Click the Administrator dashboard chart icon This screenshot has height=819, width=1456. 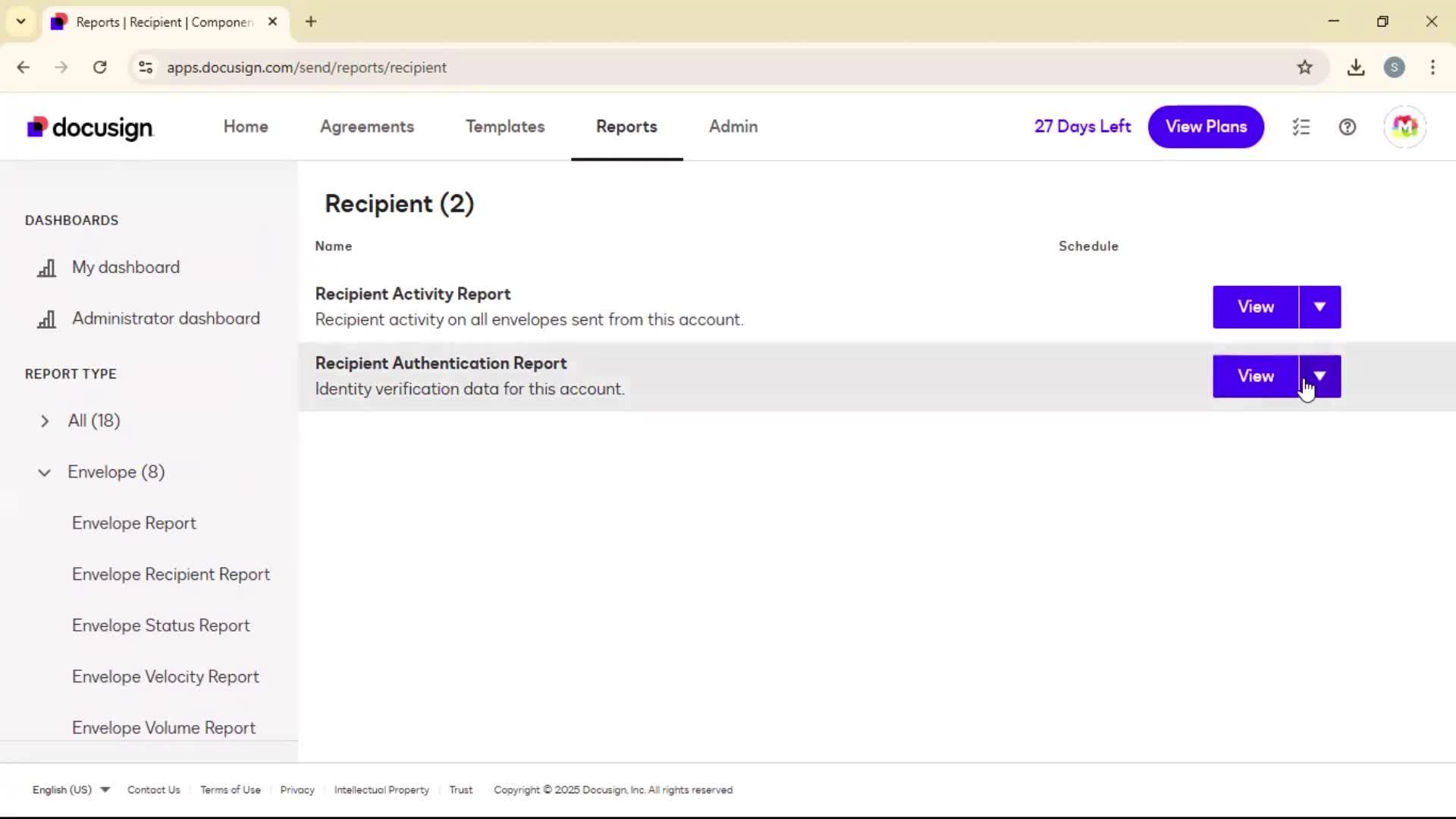click(46, 319)
